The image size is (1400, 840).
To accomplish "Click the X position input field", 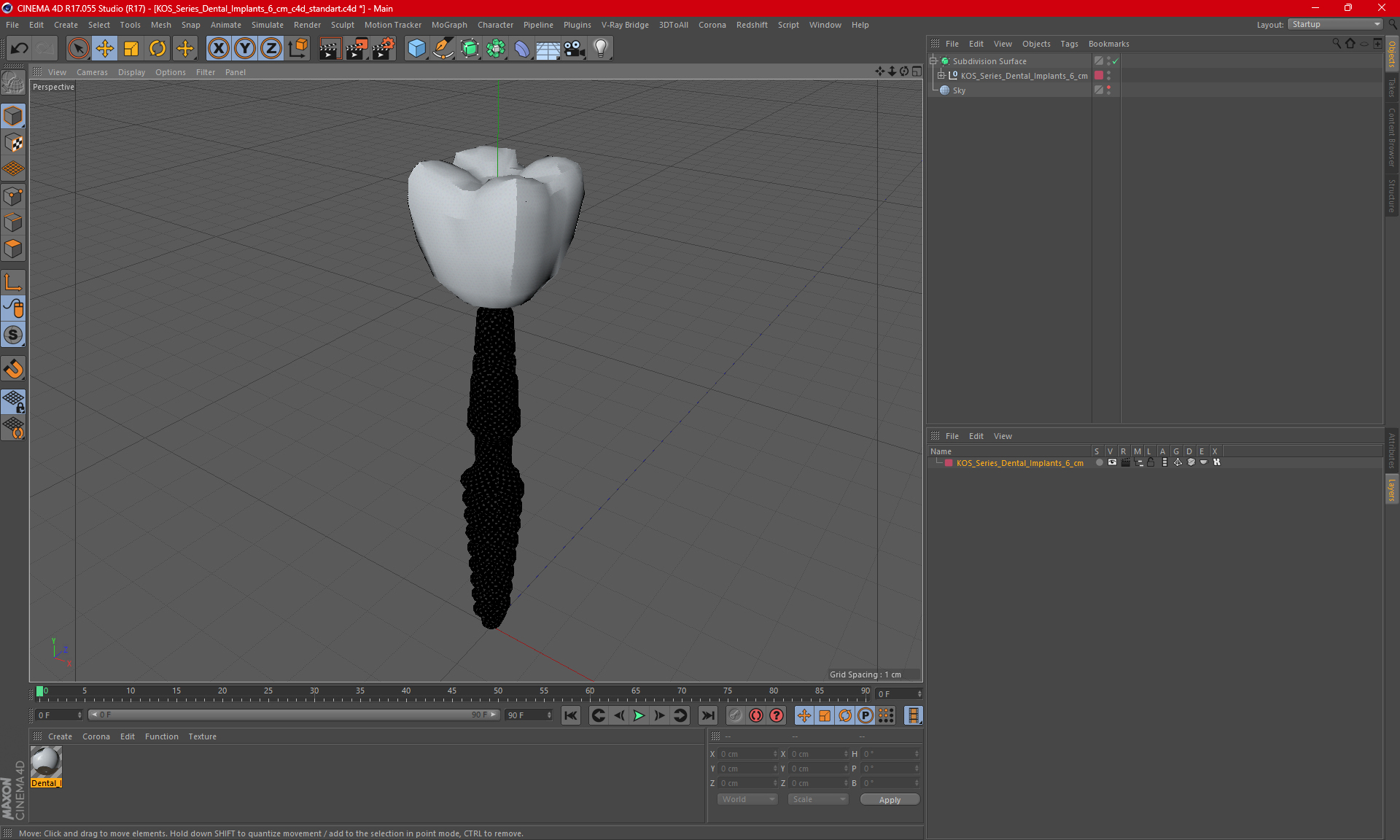I will tap(747, 754).
